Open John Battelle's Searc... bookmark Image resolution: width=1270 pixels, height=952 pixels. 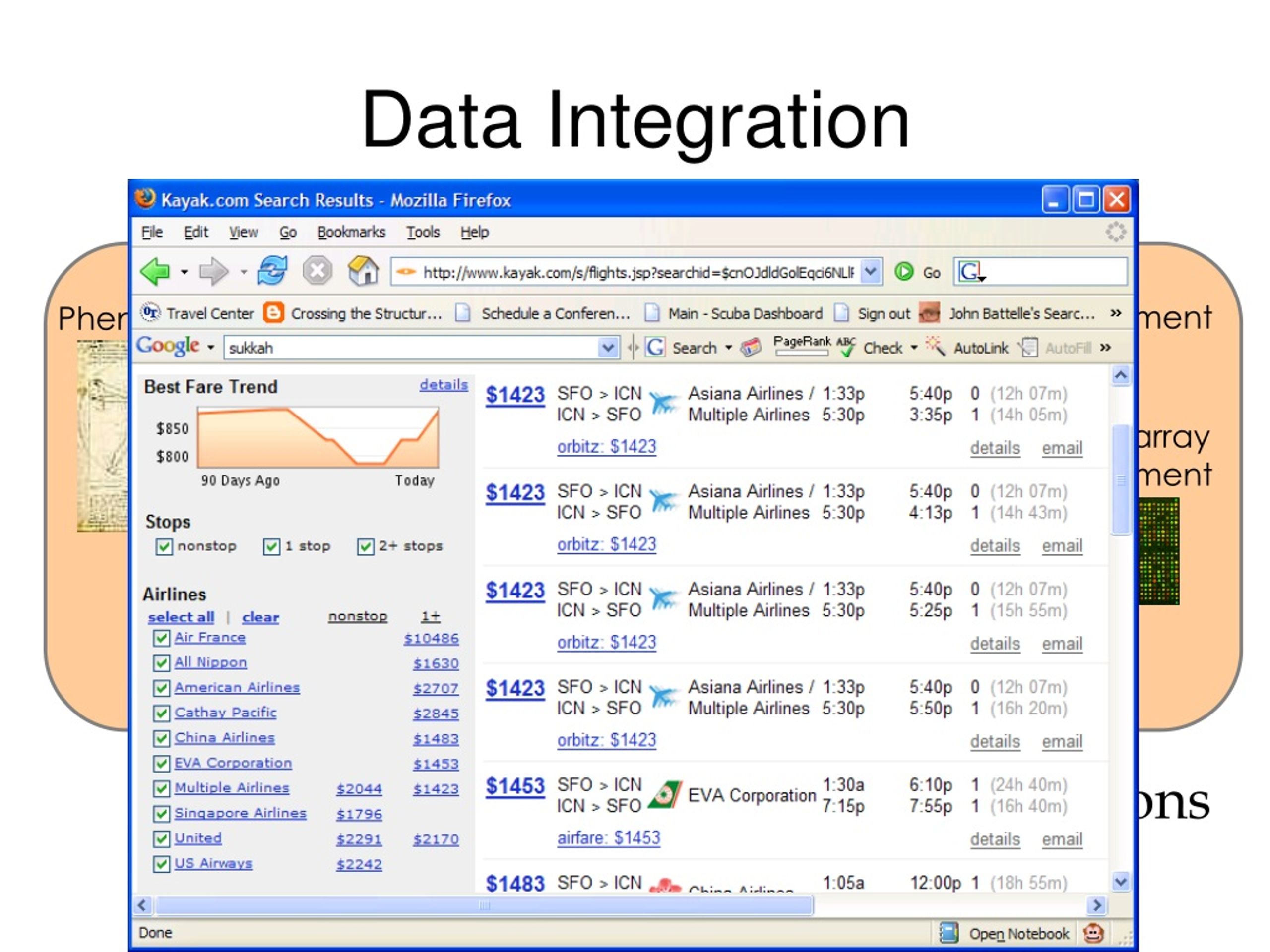1008,313
